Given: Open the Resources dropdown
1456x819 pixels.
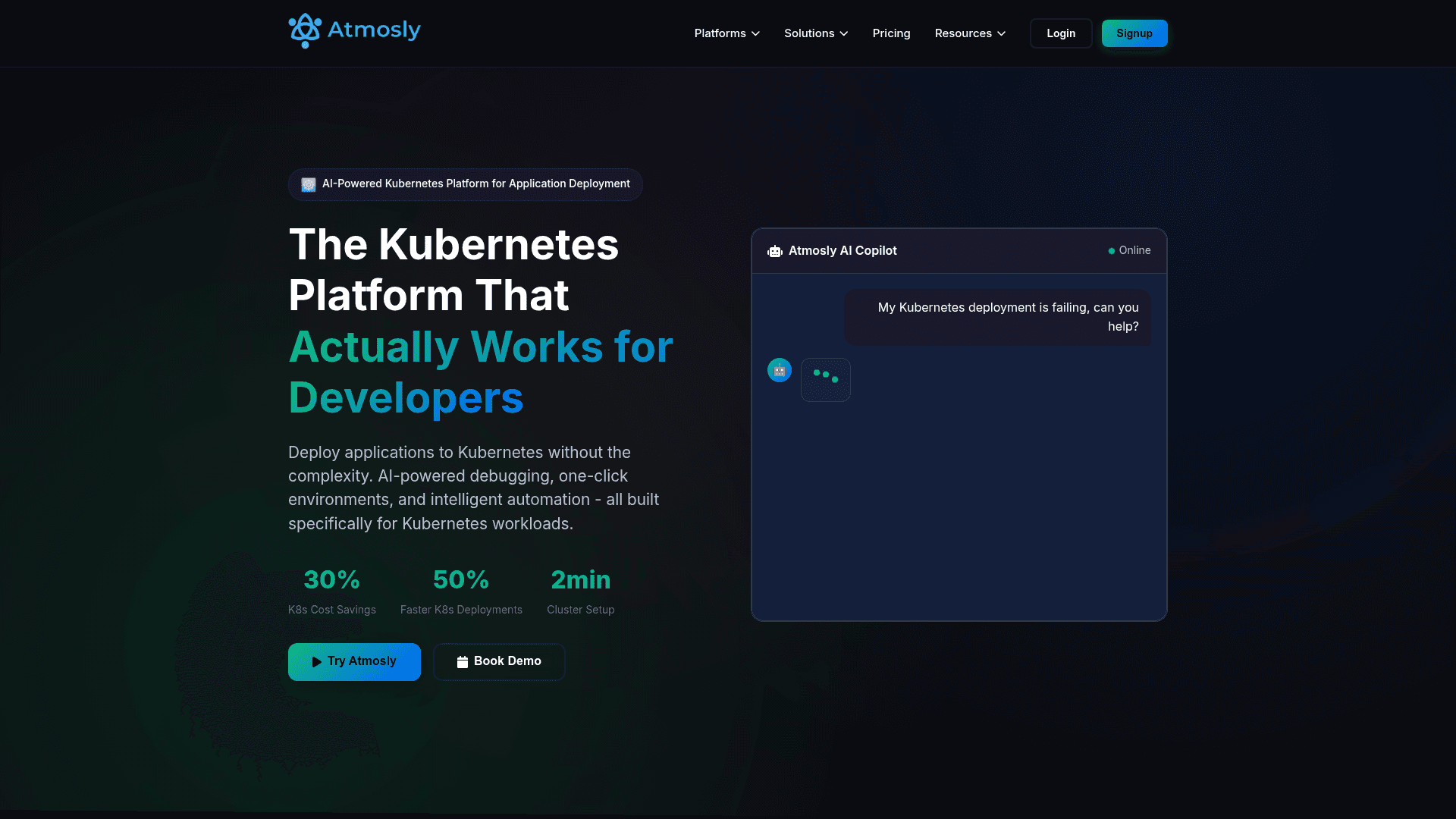Looking at the screenshot, I should (x=970, y=33).
